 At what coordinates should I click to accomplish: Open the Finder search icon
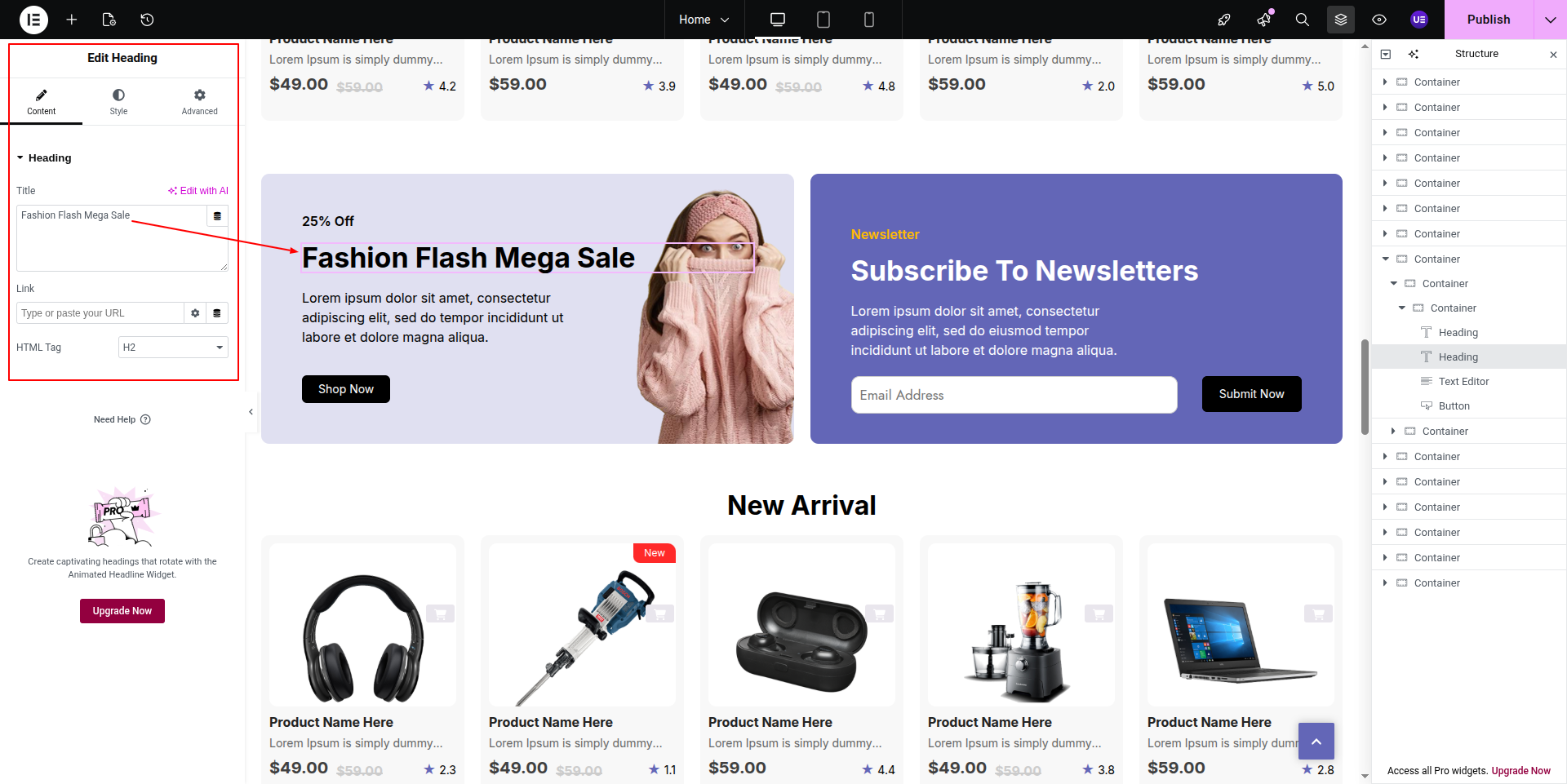click(x=1303, y=20)
